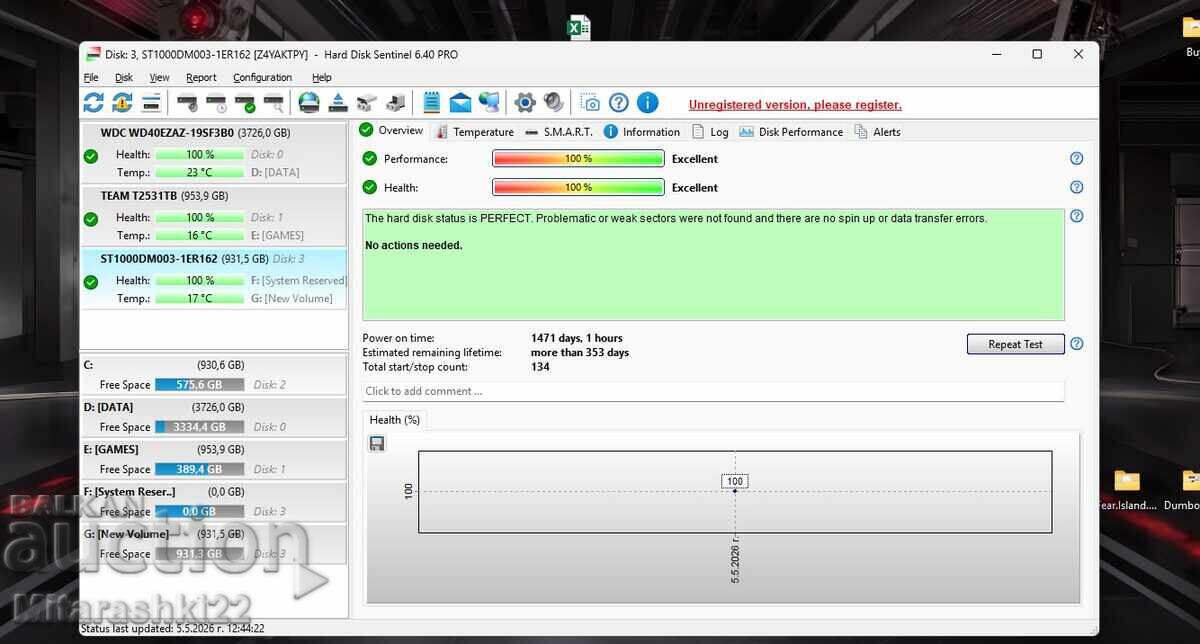Select the D: [DATA] partition entry
The width and height of the screenshot is (1200, 644).
214,416
